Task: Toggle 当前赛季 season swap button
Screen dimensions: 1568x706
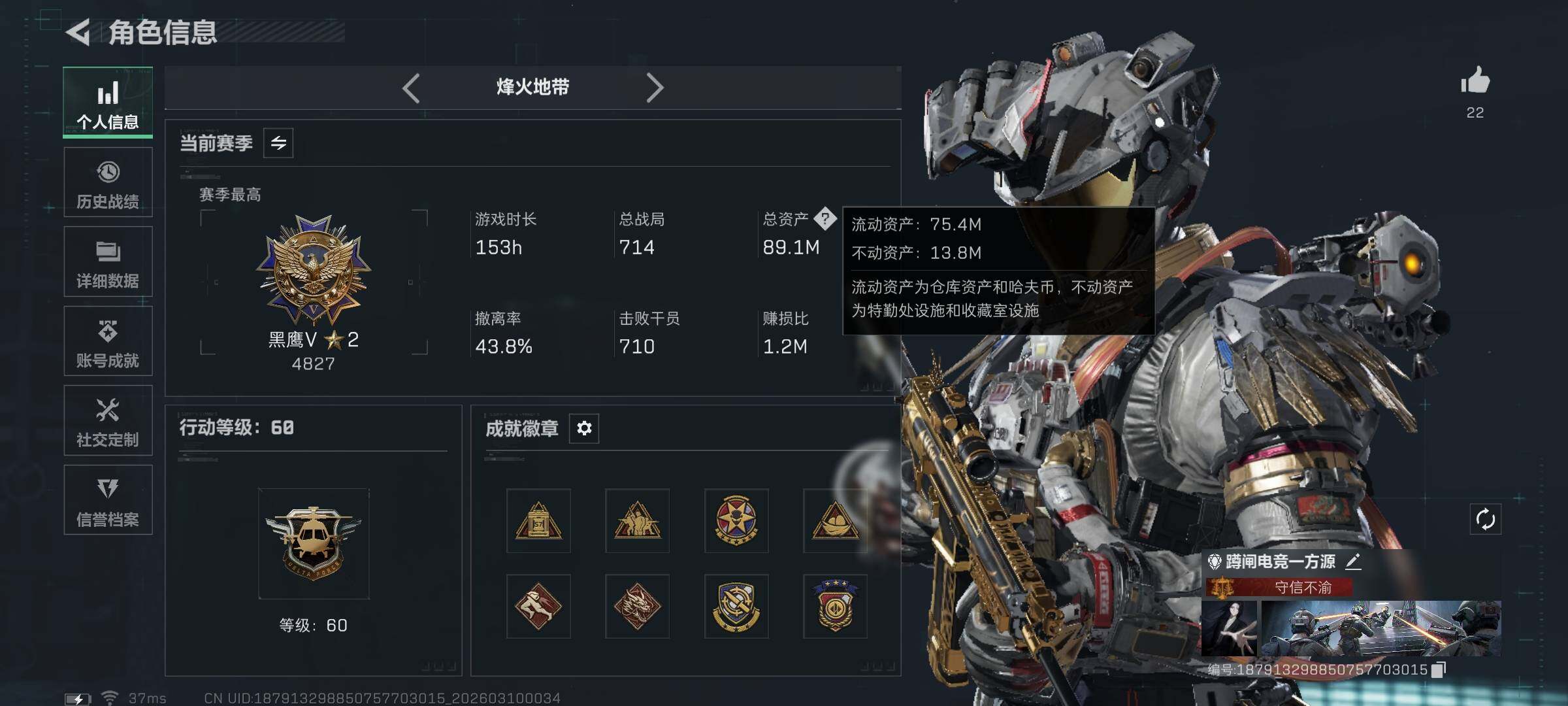Action: click(x=278, y=143)
